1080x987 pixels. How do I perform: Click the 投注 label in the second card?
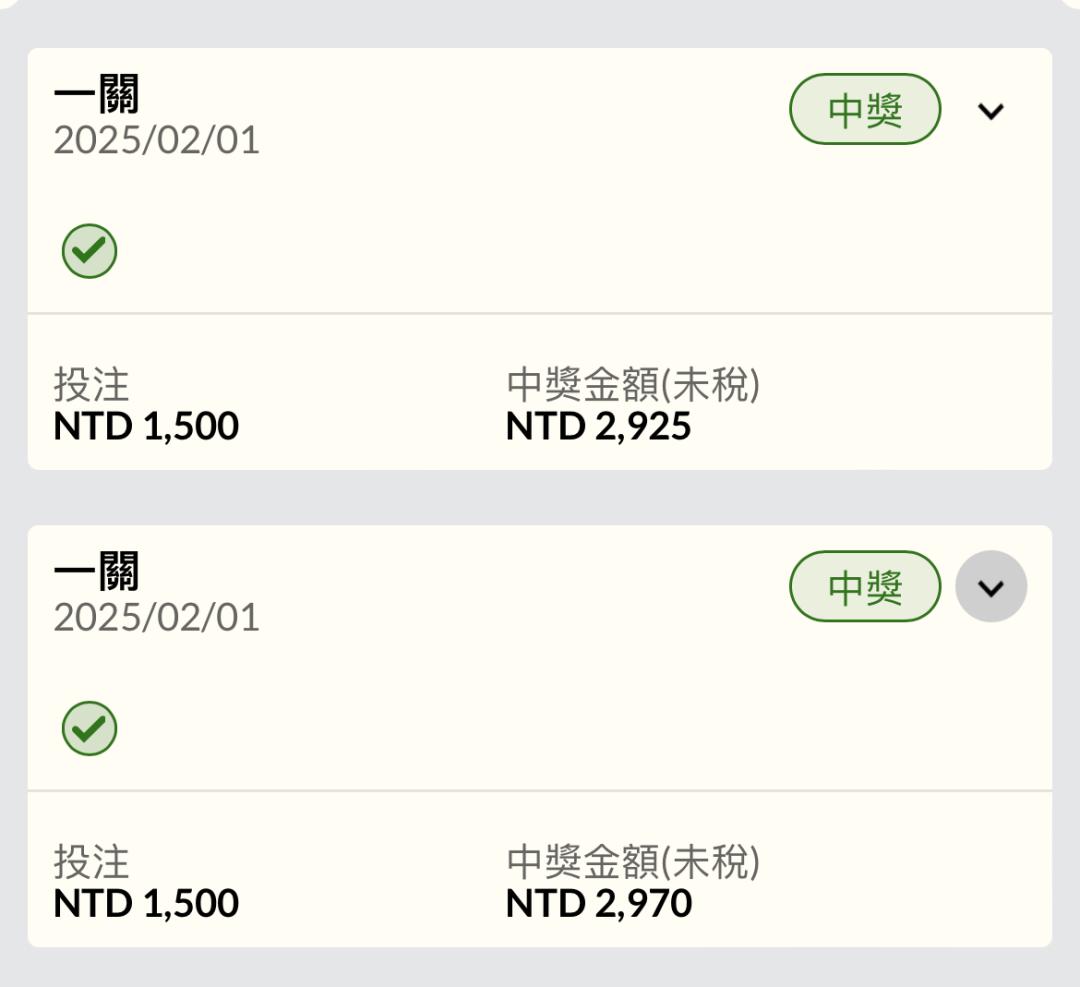(92, 862)
